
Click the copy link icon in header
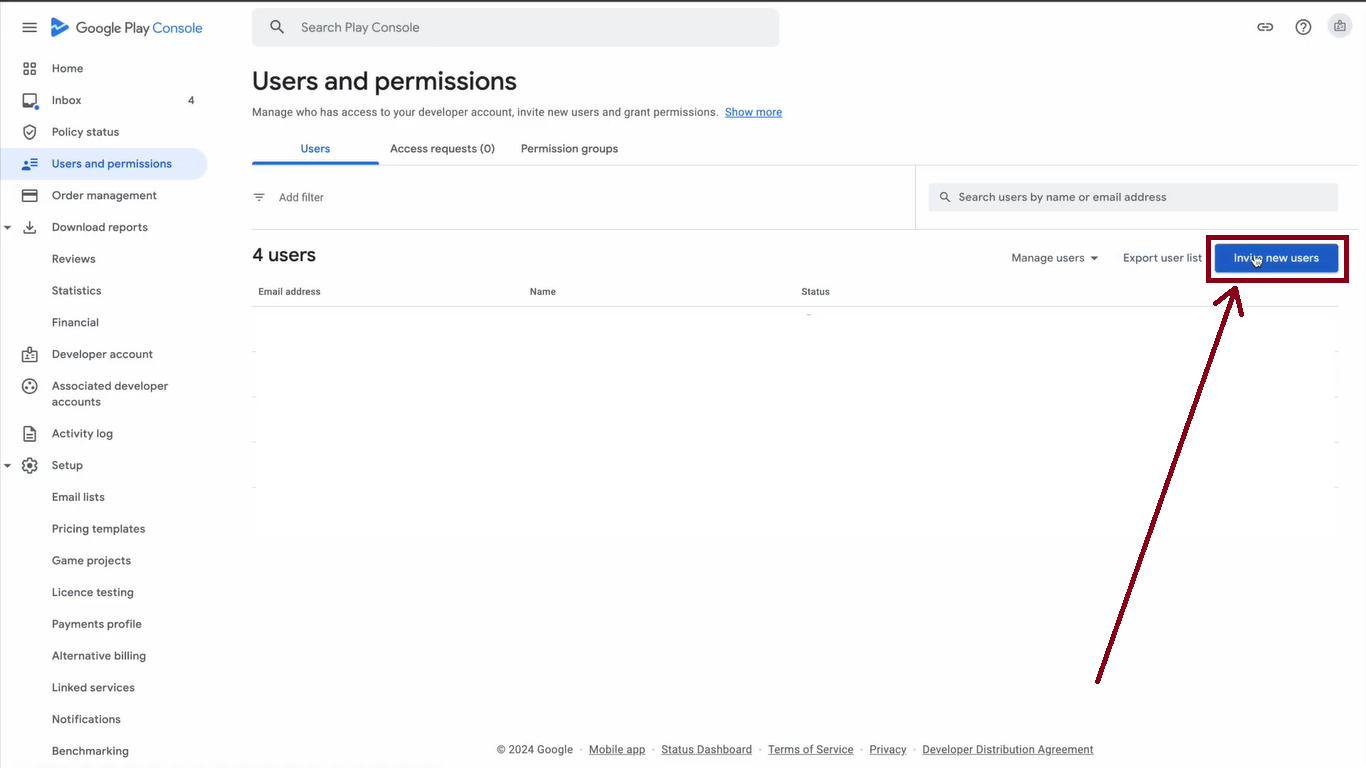pyautogui.click(x=1265, y=28)
